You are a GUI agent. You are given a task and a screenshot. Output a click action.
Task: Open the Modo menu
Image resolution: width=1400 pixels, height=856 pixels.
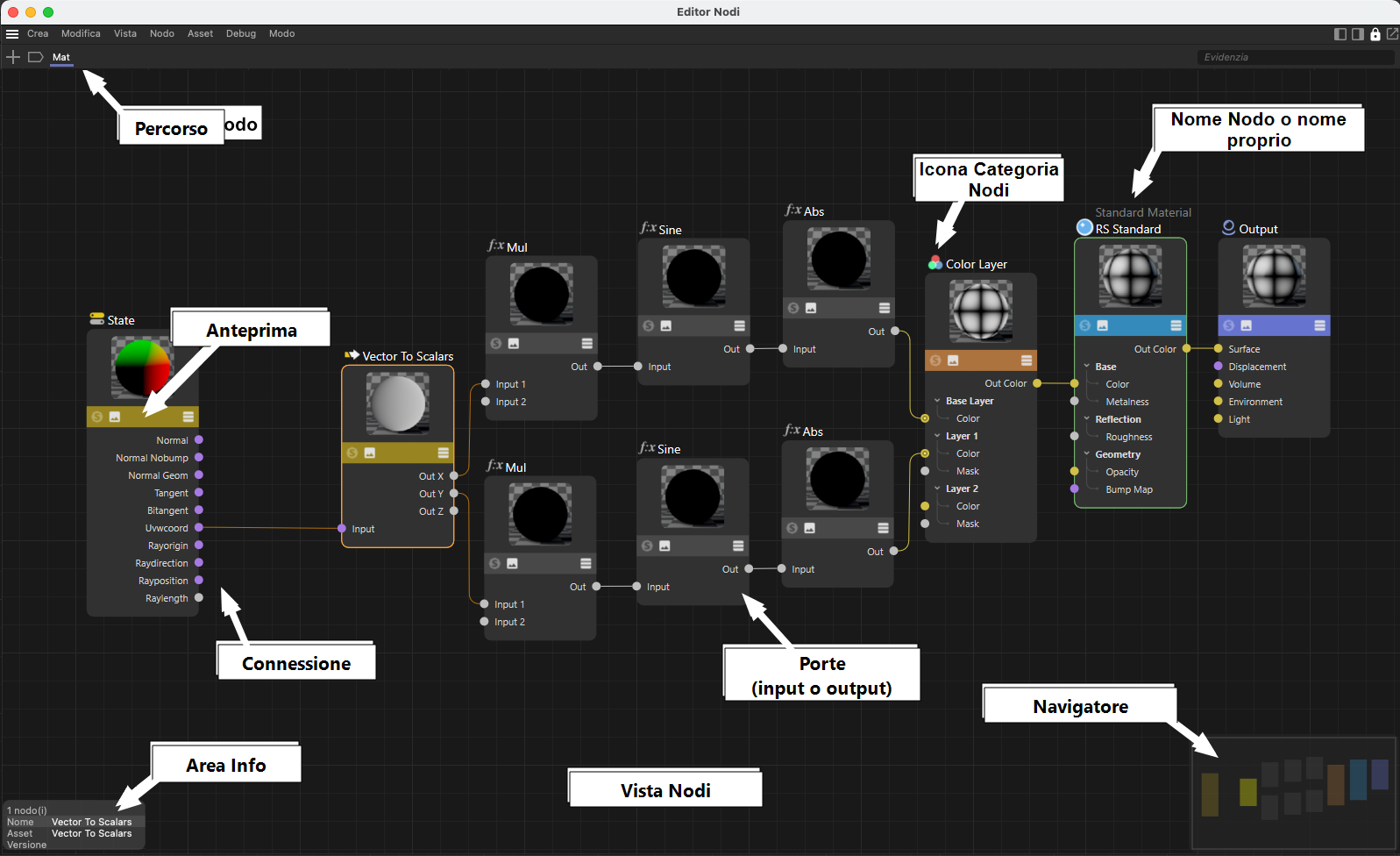[281, 34]
